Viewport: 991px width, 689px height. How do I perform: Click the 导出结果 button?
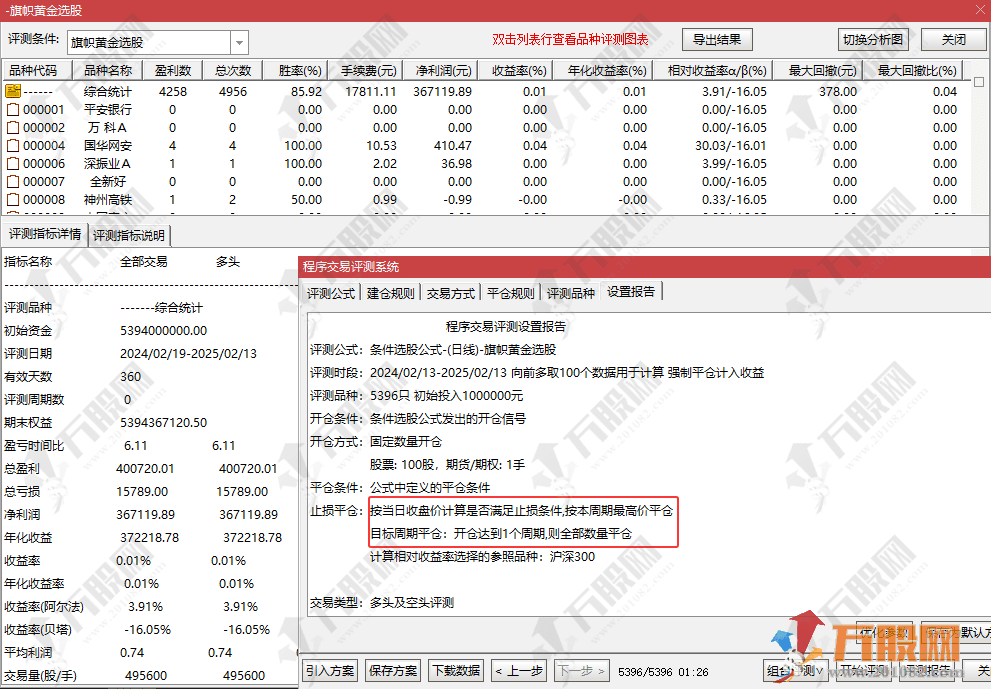717,39
